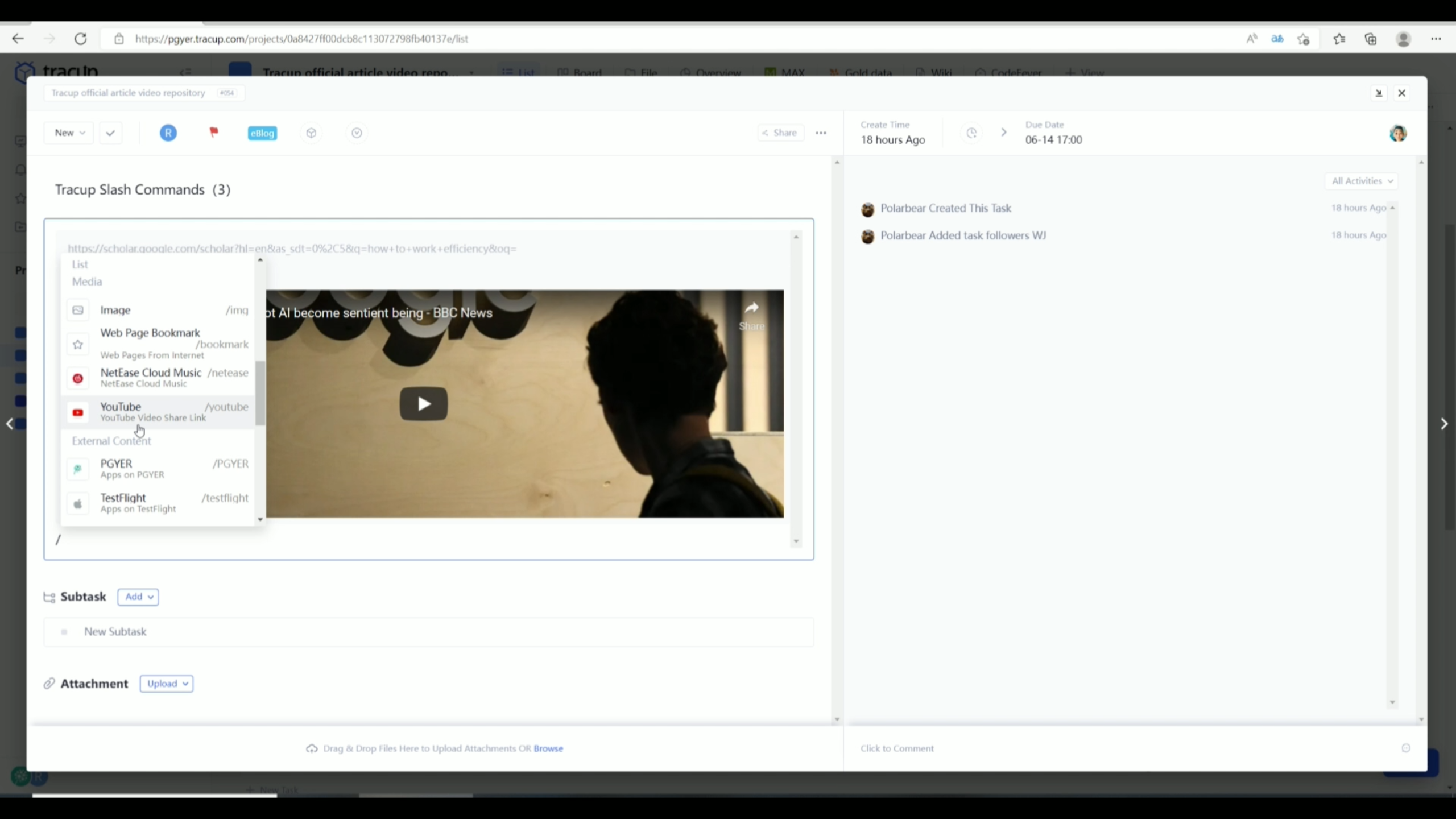Open the Attachment Upload dropdown

(x=166, y=684)
